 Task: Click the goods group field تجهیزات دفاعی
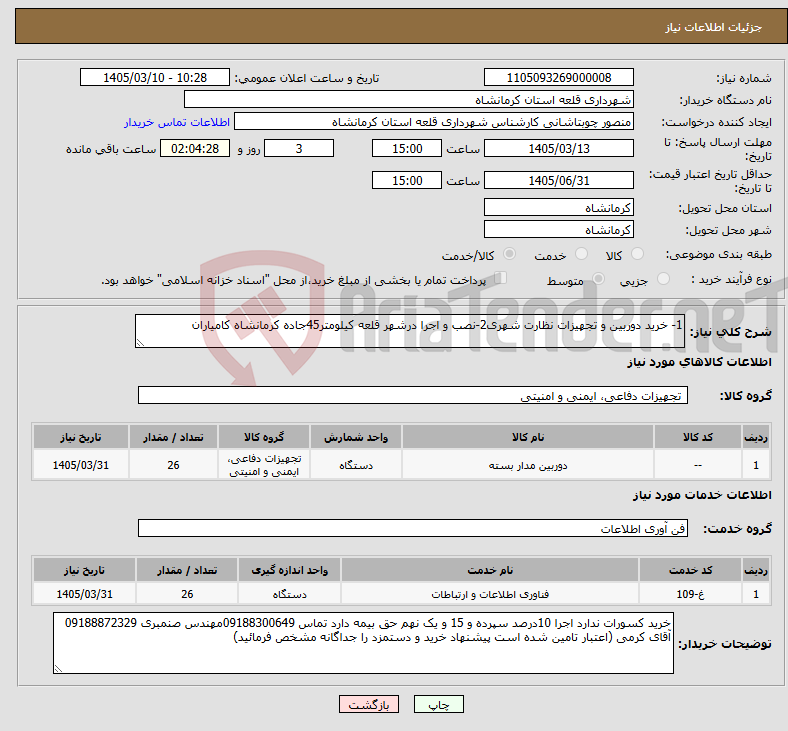413,395
